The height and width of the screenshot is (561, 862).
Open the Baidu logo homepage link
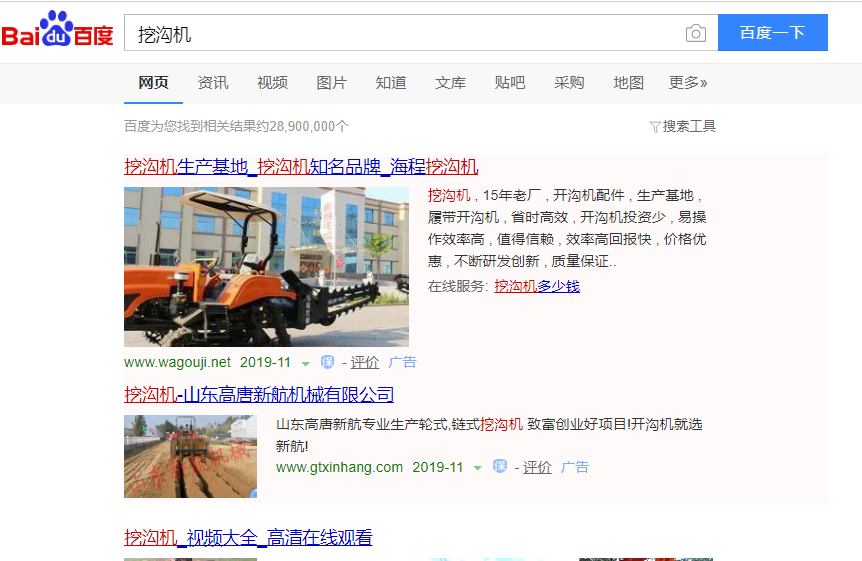click(57, 30)
